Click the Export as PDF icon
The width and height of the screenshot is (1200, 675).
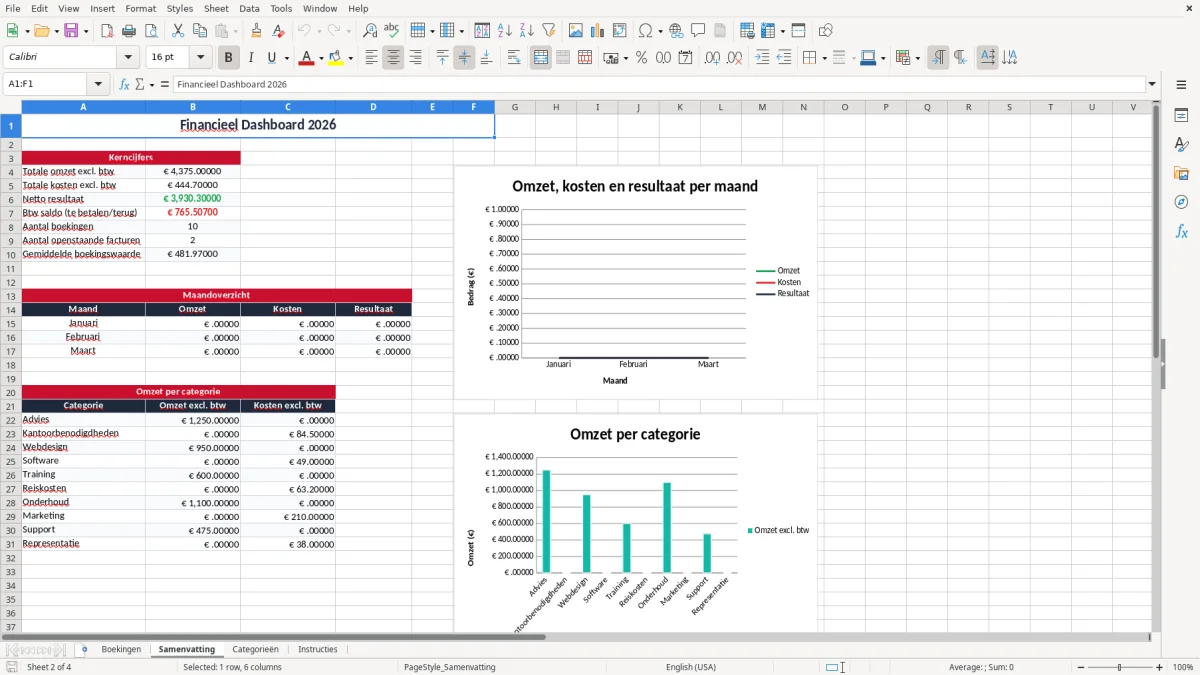107,31
